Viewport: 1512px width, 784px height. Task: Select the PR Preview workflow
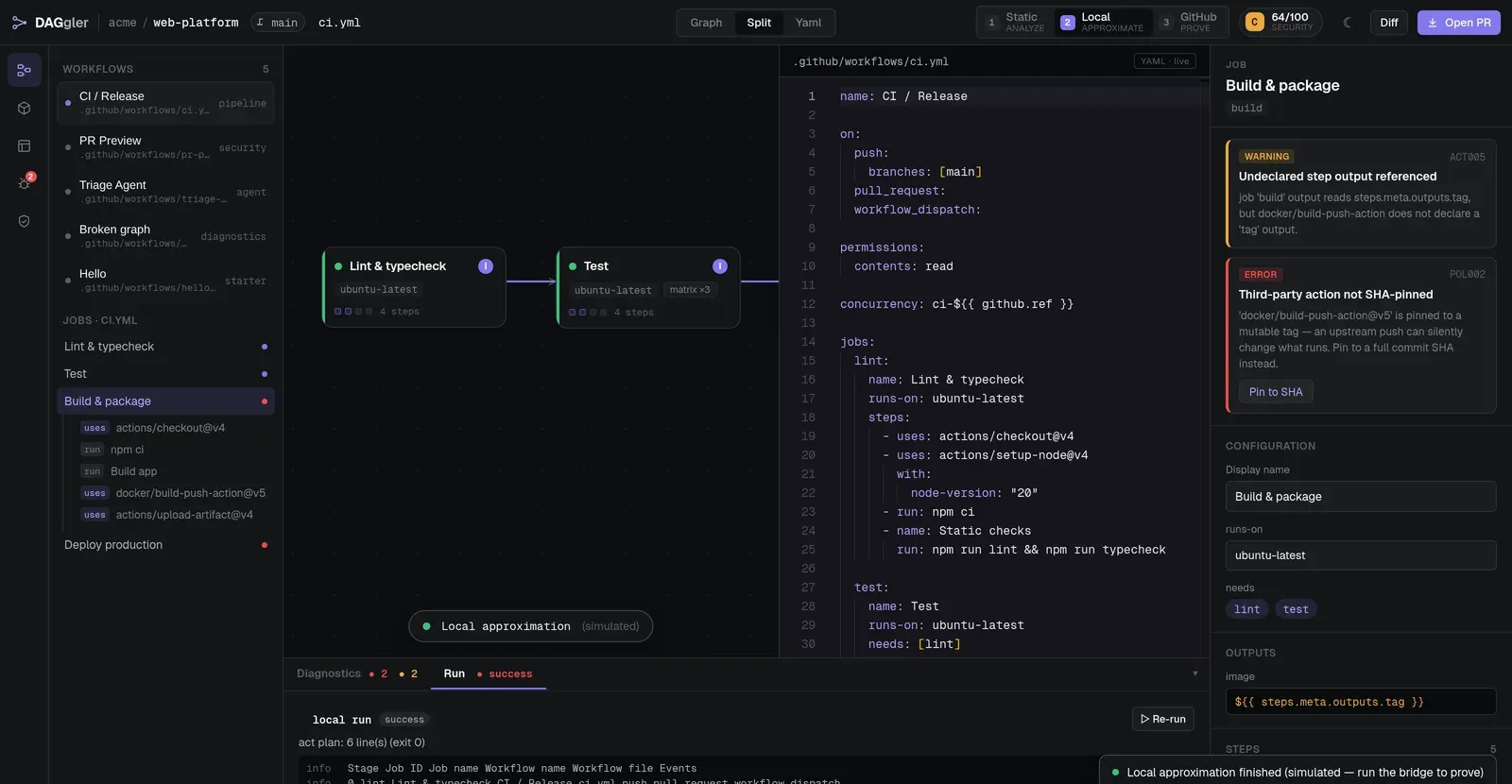tap(165, 147)
